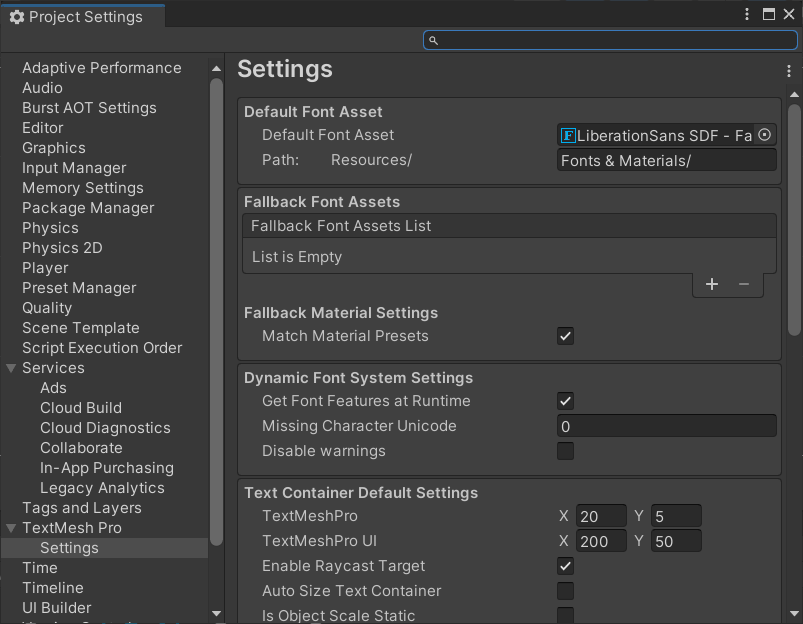This screenshot has height=624, width=803.
Task: Open Quality settings
Action: (47, 307)
